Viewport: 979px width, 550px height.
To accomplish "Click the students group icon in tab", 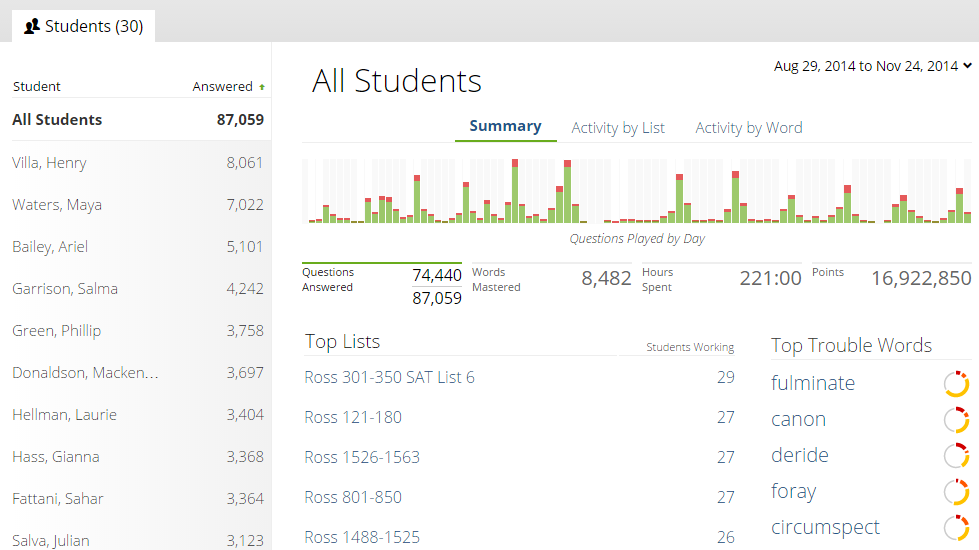I will pos(32,27).
